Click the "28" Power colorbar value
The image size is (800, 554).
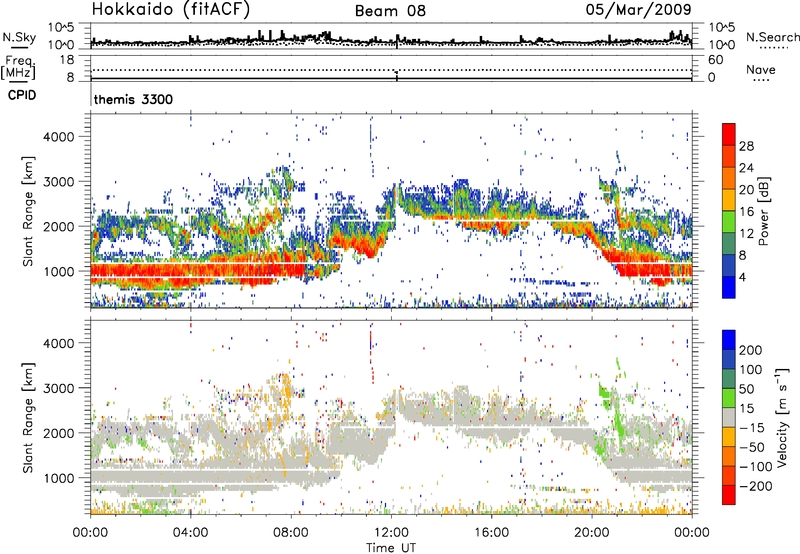[746, 146]
